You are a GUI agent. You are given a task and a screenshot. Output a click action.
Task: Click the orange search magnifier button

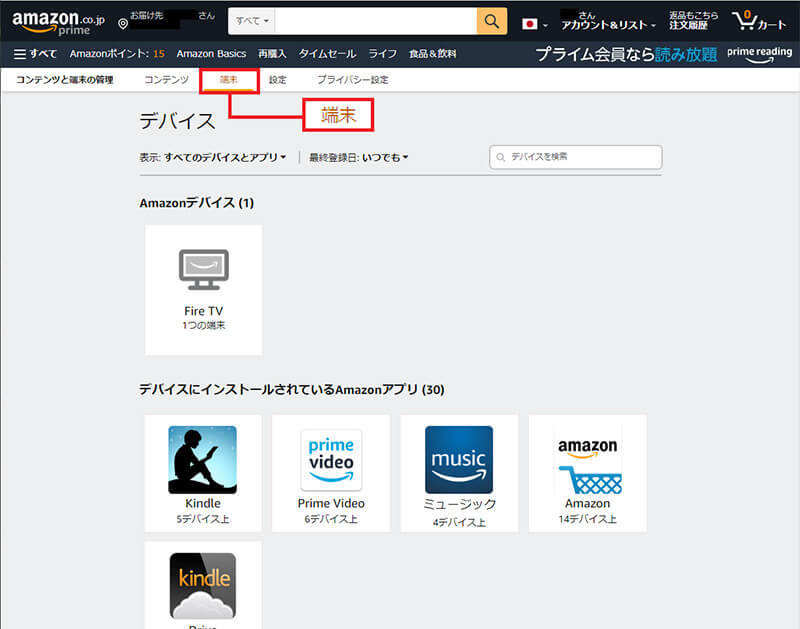[491, 21]
